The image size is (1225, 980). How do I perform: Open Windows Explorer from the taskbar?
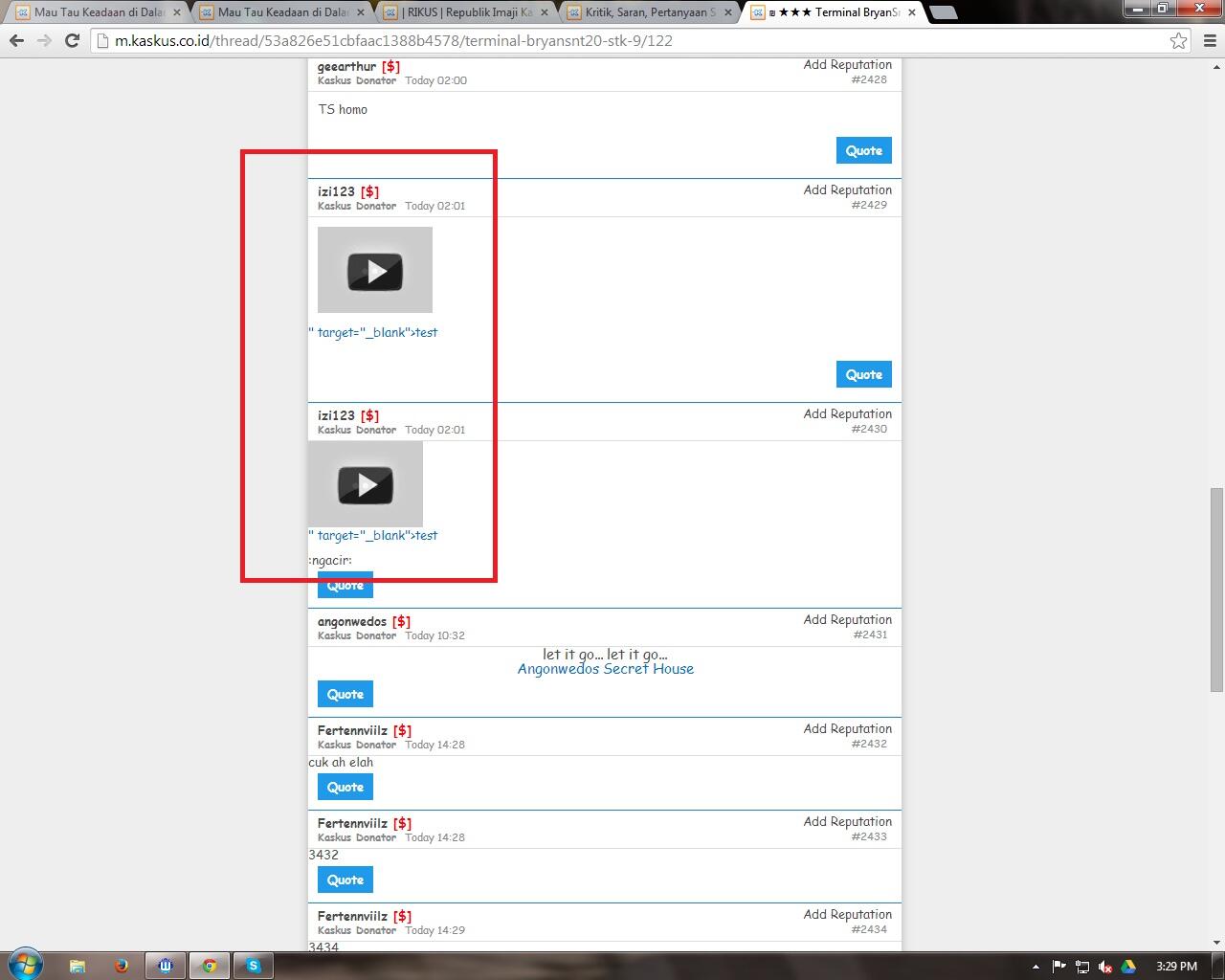(x=78, y=966)
